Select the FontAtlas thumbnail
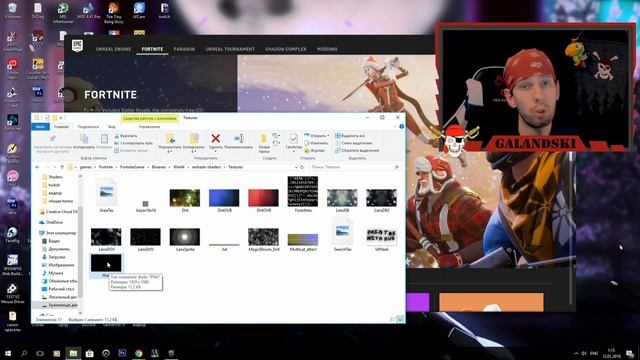This screenshot has width=640, height=360. pyautogui.click(x=302, y=191)
